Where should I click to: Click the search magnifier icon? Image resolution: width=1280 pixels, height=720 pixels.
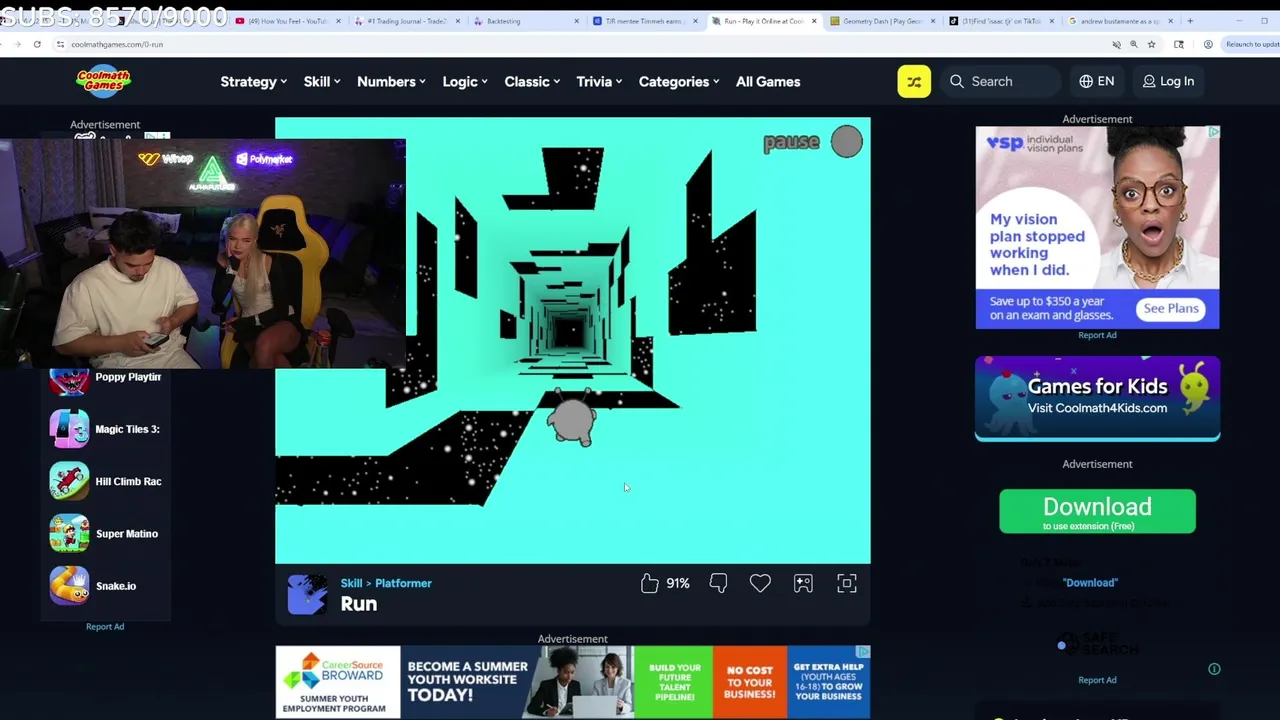(x=957, y=81)
